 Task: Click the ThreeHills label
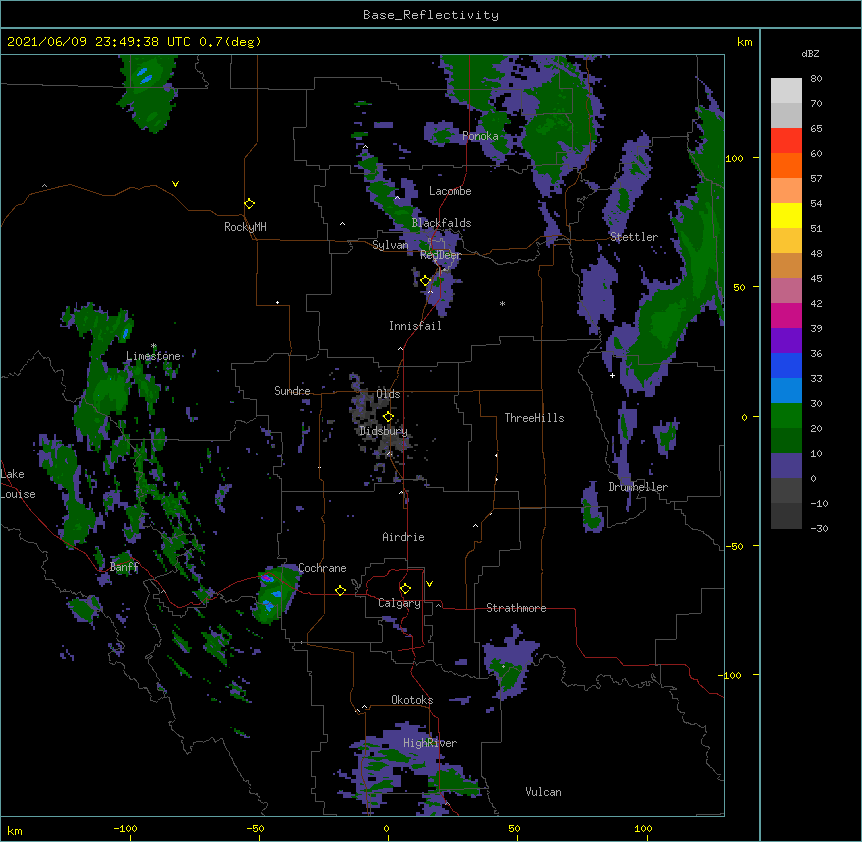coord(534,418)
